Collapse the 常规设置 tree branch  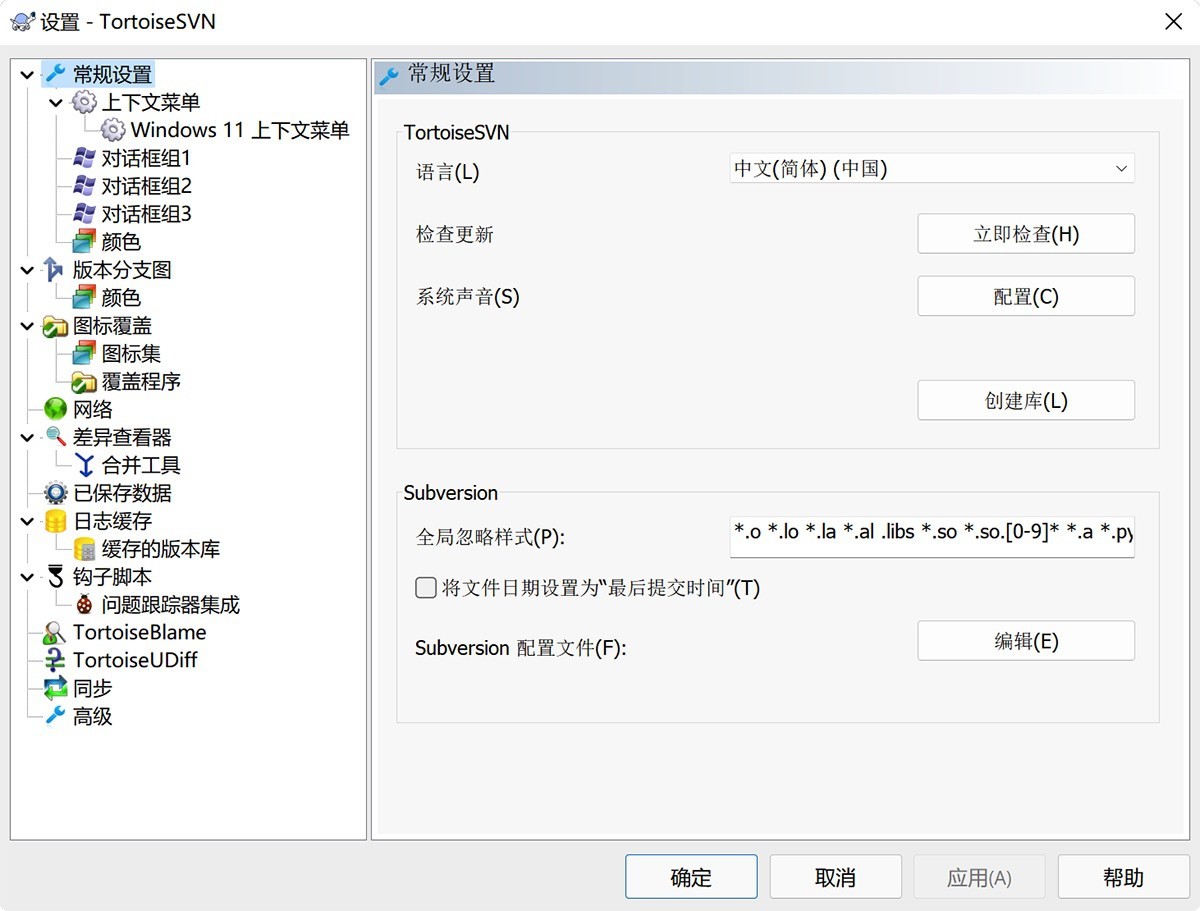click(x=26, y=74)
